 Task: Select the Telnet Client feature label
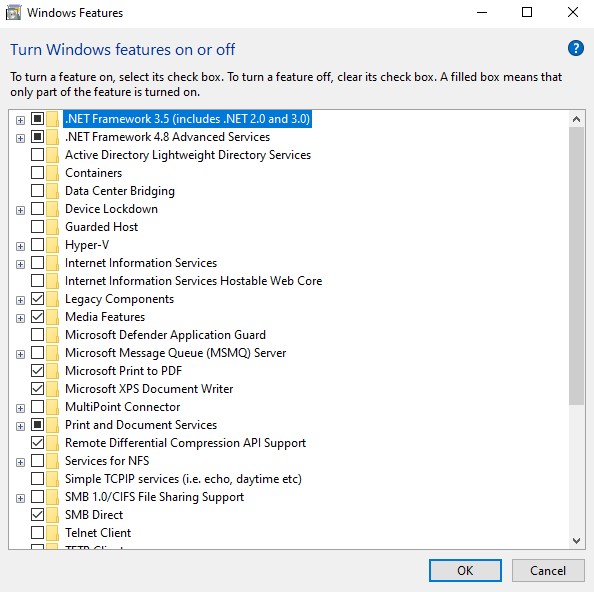(x=98, y=533)
